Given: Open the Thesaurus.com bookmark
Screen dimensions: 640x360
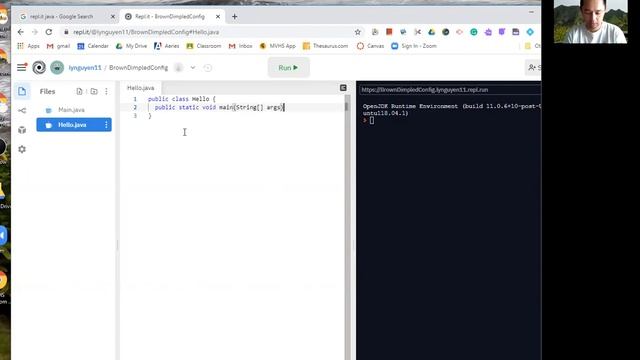Looking at the screenshot, I should click(325, 46).
